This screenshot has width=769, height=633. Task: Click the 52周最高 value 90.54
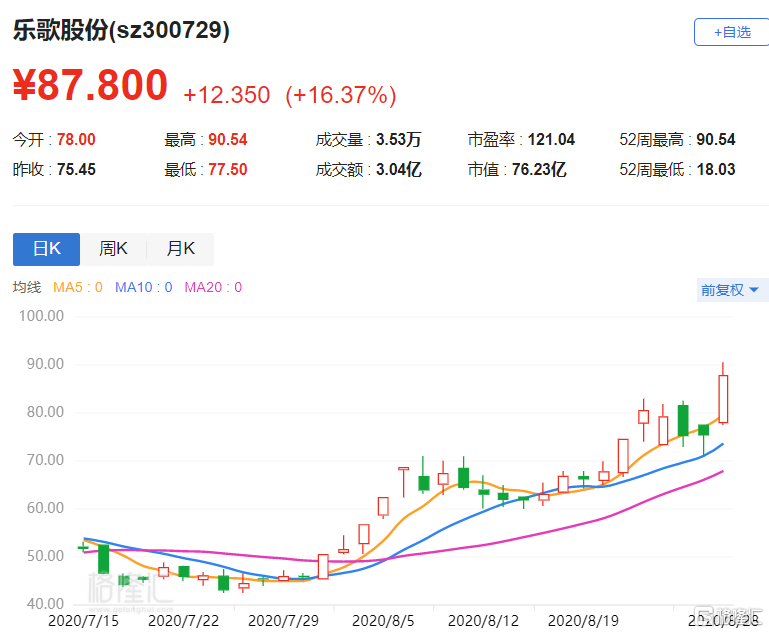tap(714, 140)
